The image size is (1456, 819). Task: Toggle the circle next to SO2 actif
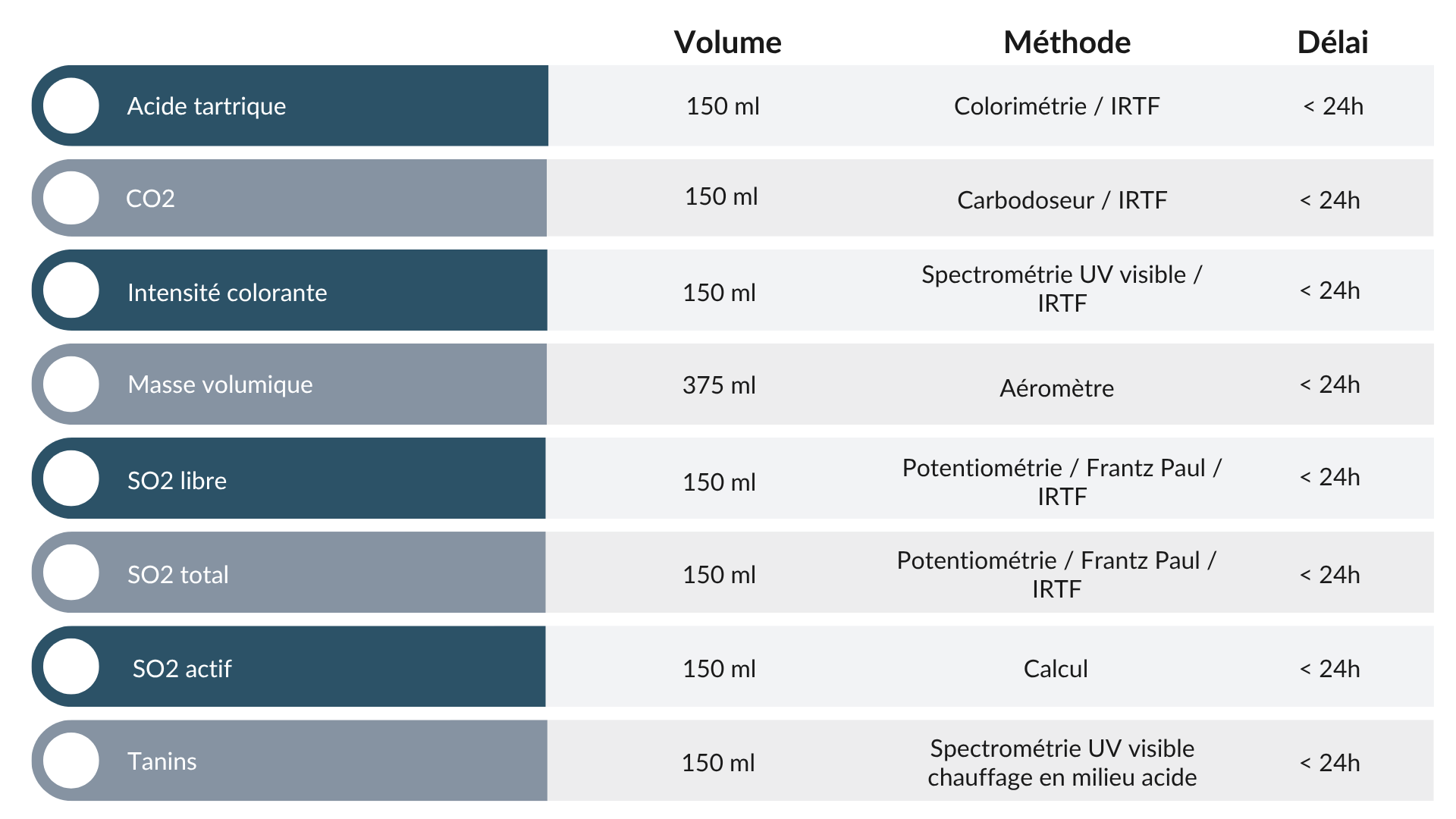(x=71, y=667)
